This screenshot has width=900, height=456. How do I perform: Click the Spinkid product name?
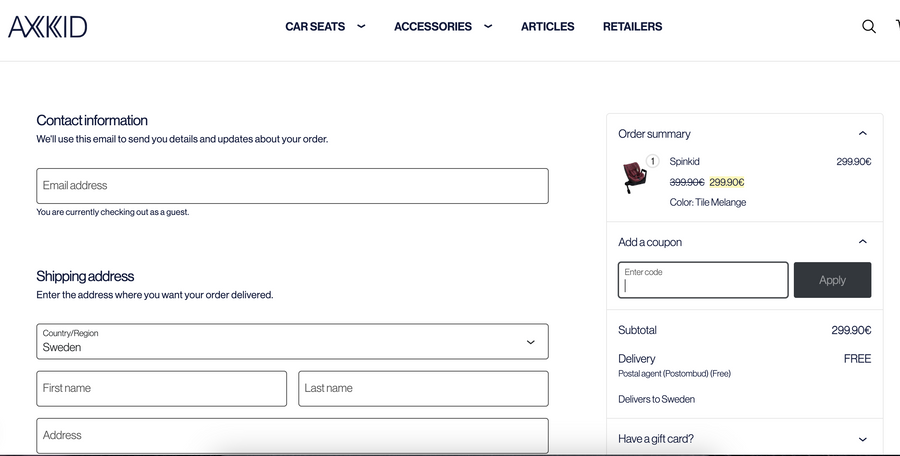click(684, 162)
